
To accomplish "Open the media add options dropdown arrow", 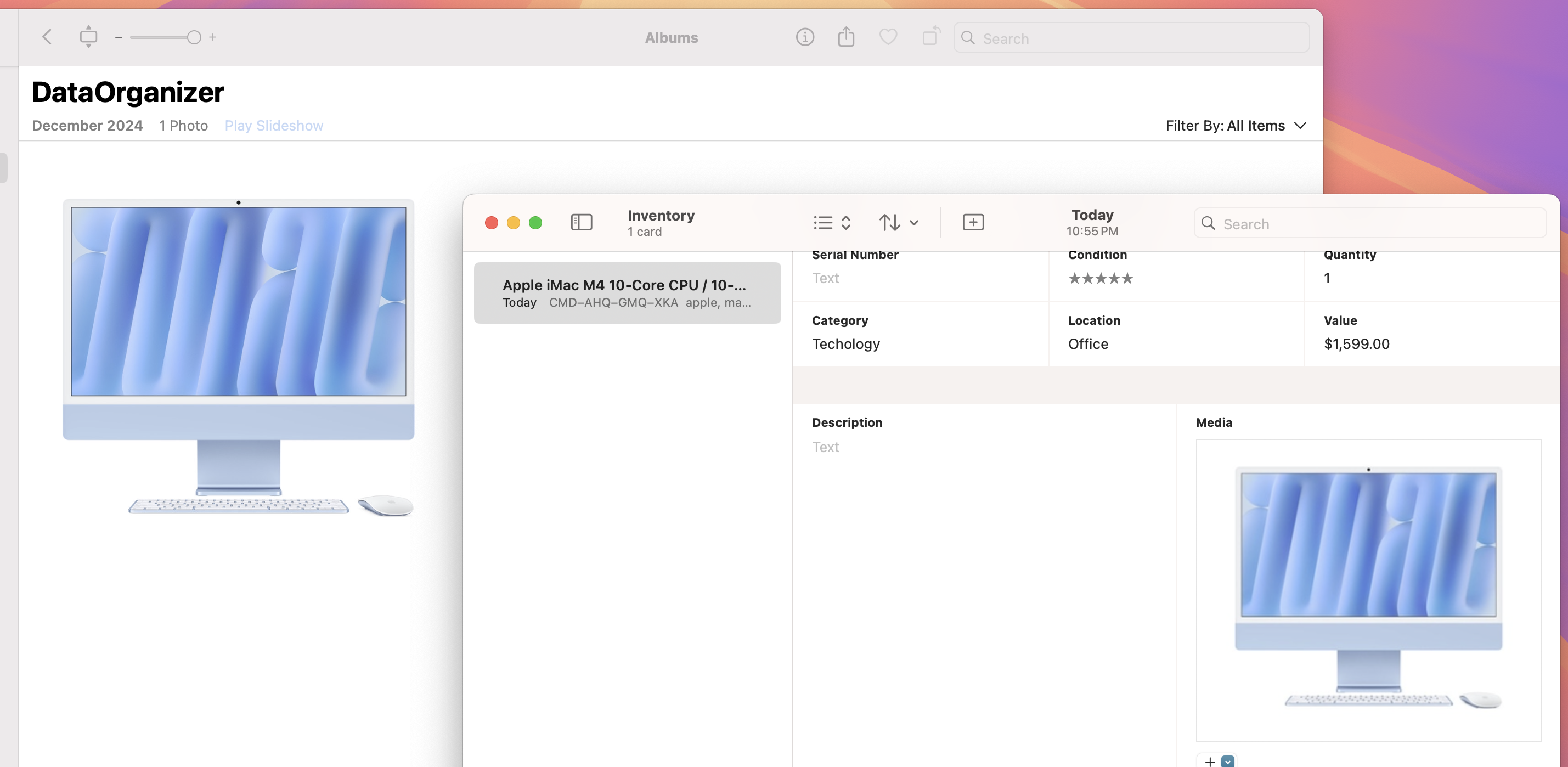I will click(1228, 761).
